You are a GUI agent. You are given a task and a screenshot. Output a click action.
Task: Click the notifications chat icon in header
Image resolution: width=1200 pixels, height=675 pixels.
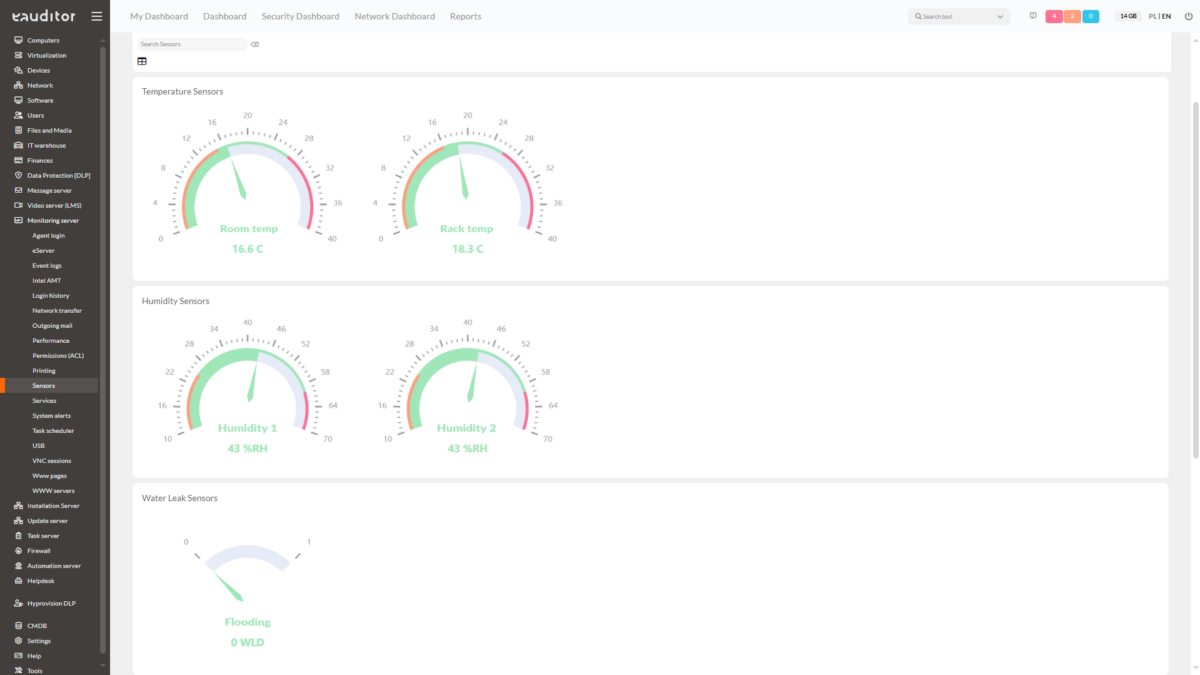1033,16
